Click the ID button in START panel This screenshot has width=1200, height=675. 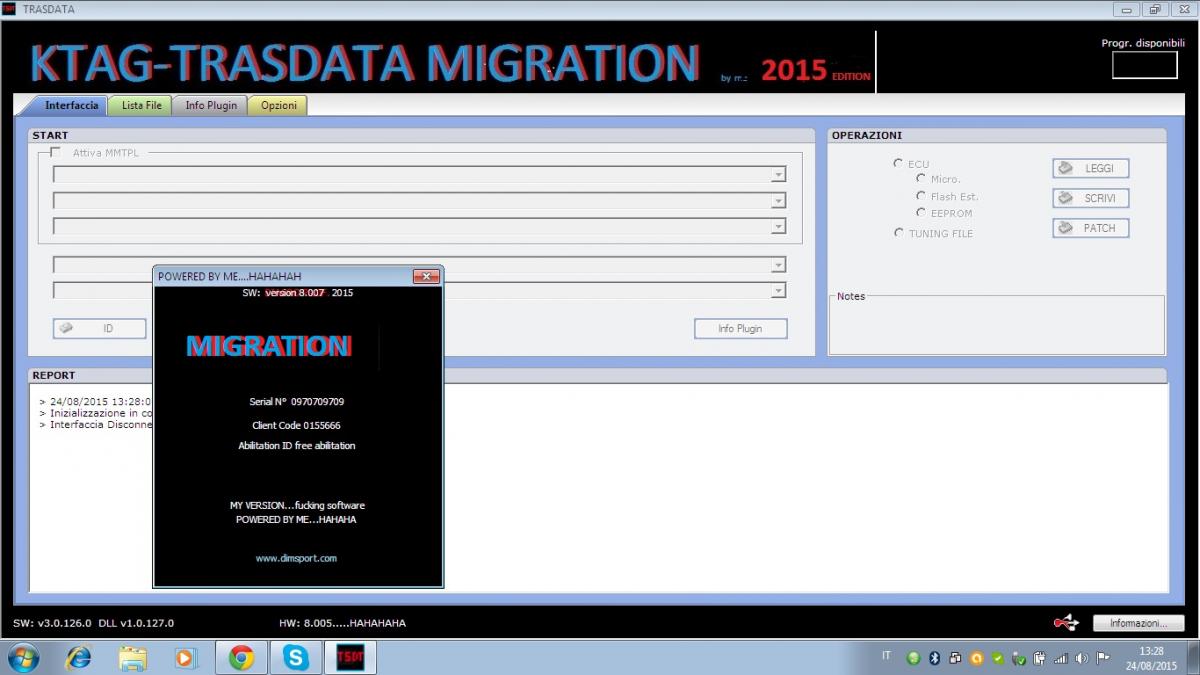pyautogui.click(x=99, y=328)
